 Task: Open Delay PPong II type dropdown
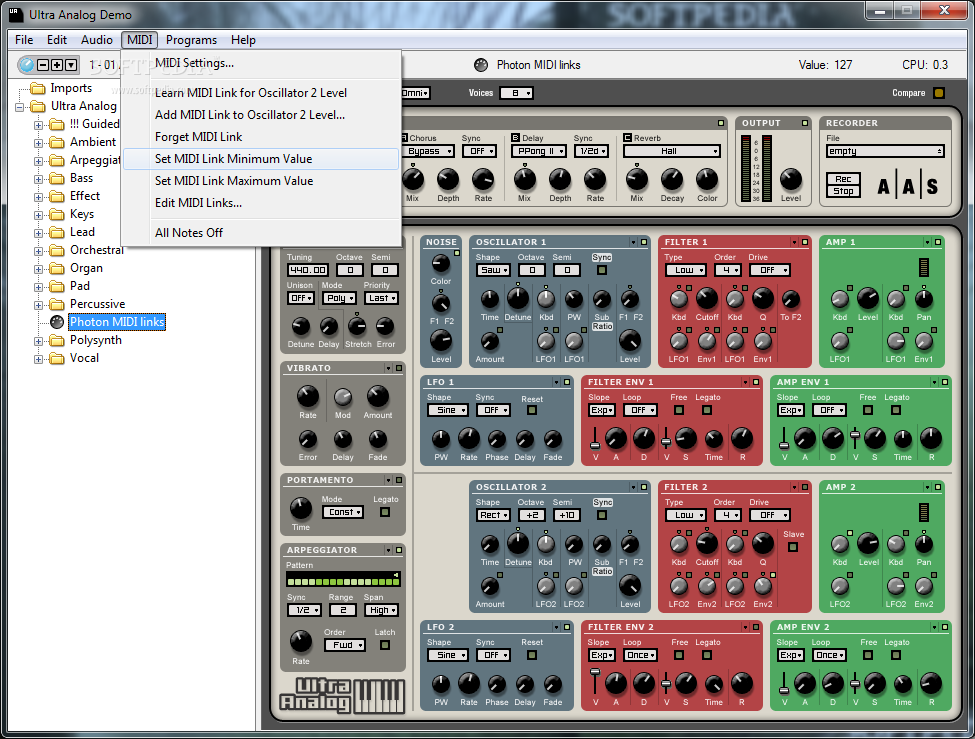538,151
